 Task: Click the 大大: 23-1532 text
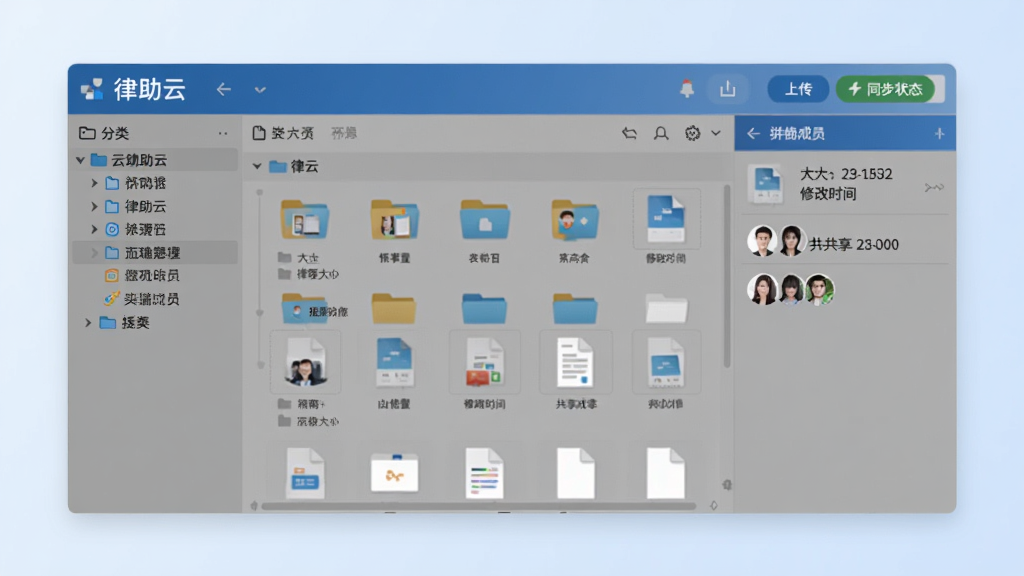click(846, 174)
